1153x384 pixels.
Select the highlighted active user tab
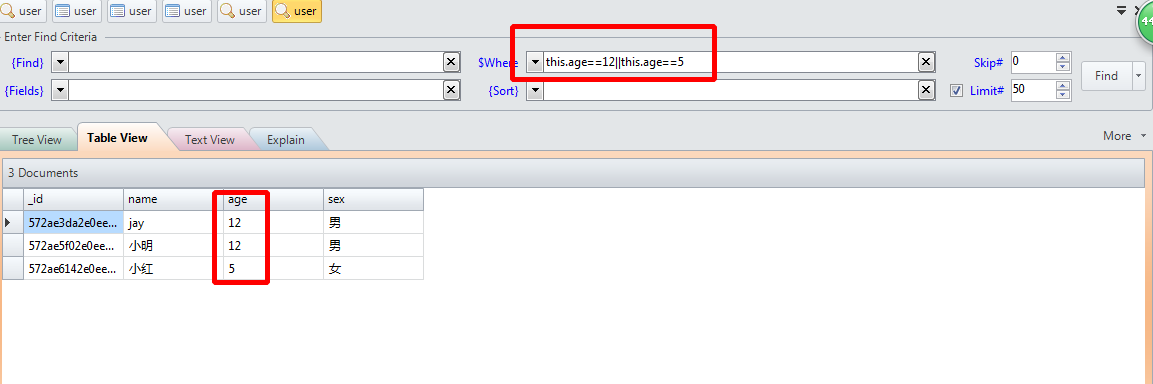[x=296, y=11]
